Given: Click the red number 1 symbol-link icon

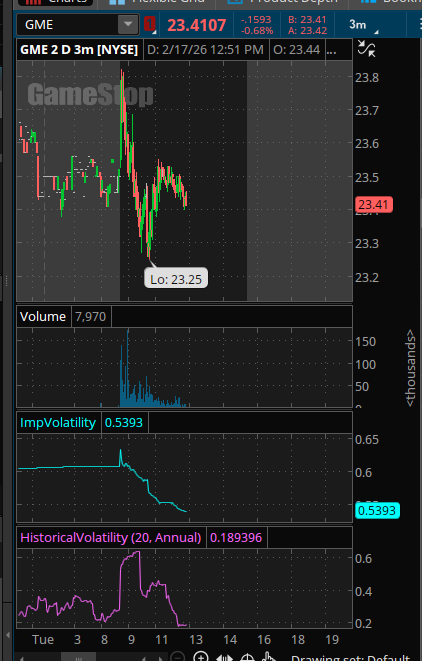Looking at the screenshot, I should click(149, 24).
